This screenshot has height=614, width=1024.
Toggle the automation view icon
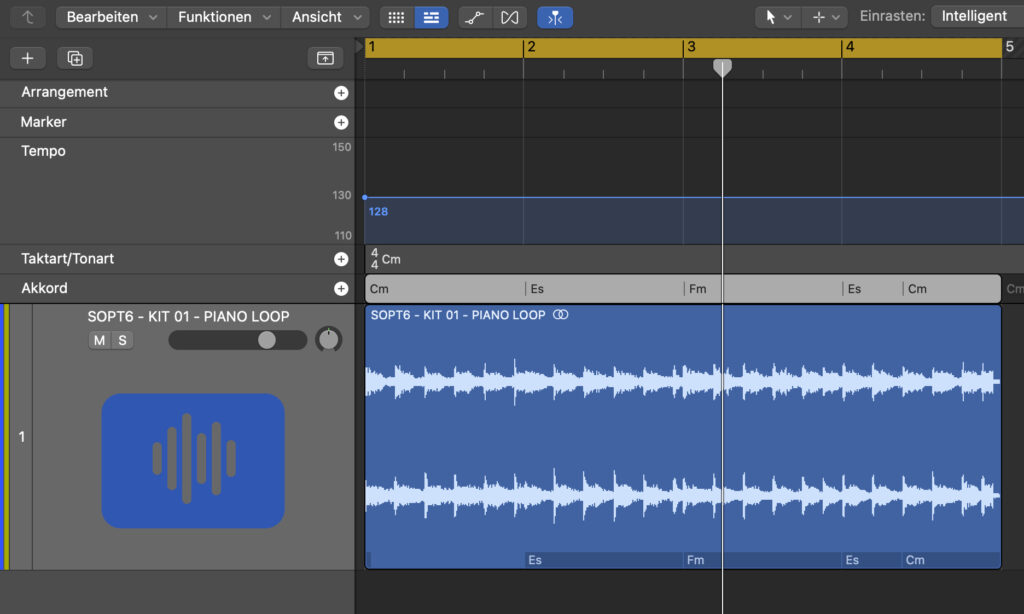pos(475,17)
